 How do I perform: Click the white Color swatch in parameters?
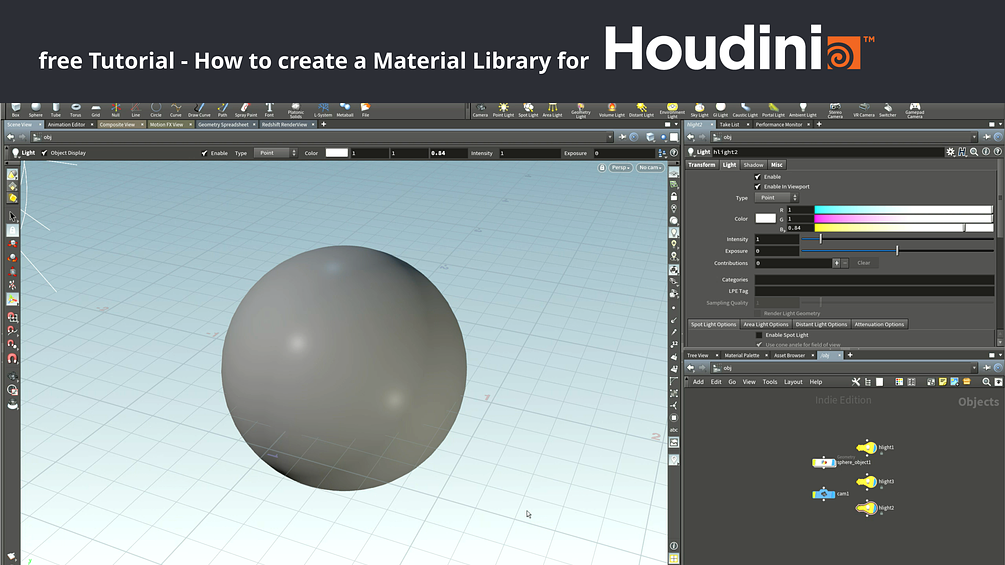(765, 218)
